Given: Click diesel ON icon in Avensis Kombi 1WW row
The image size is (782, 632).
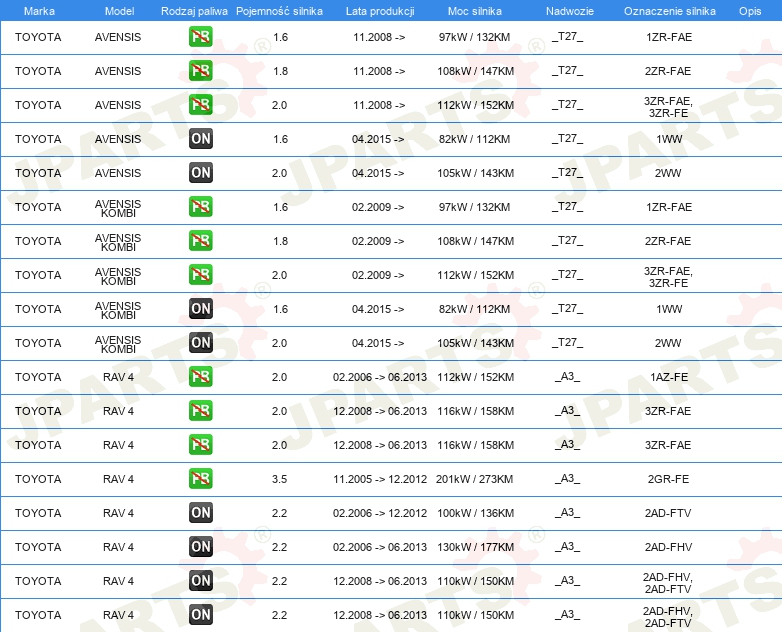Looking at the screenshot, I should coord(200,309).
